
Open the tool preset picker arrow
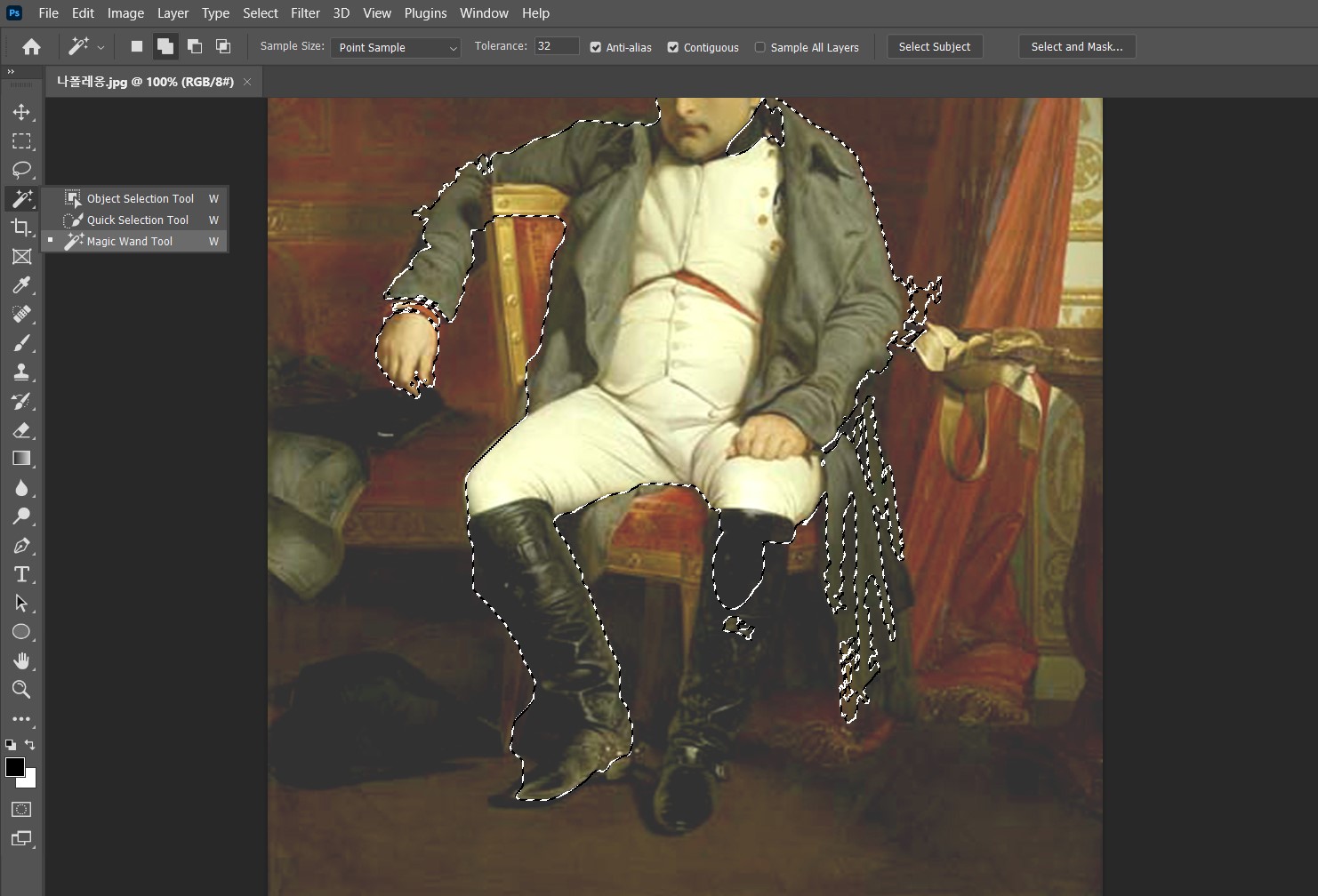[100, 47]
